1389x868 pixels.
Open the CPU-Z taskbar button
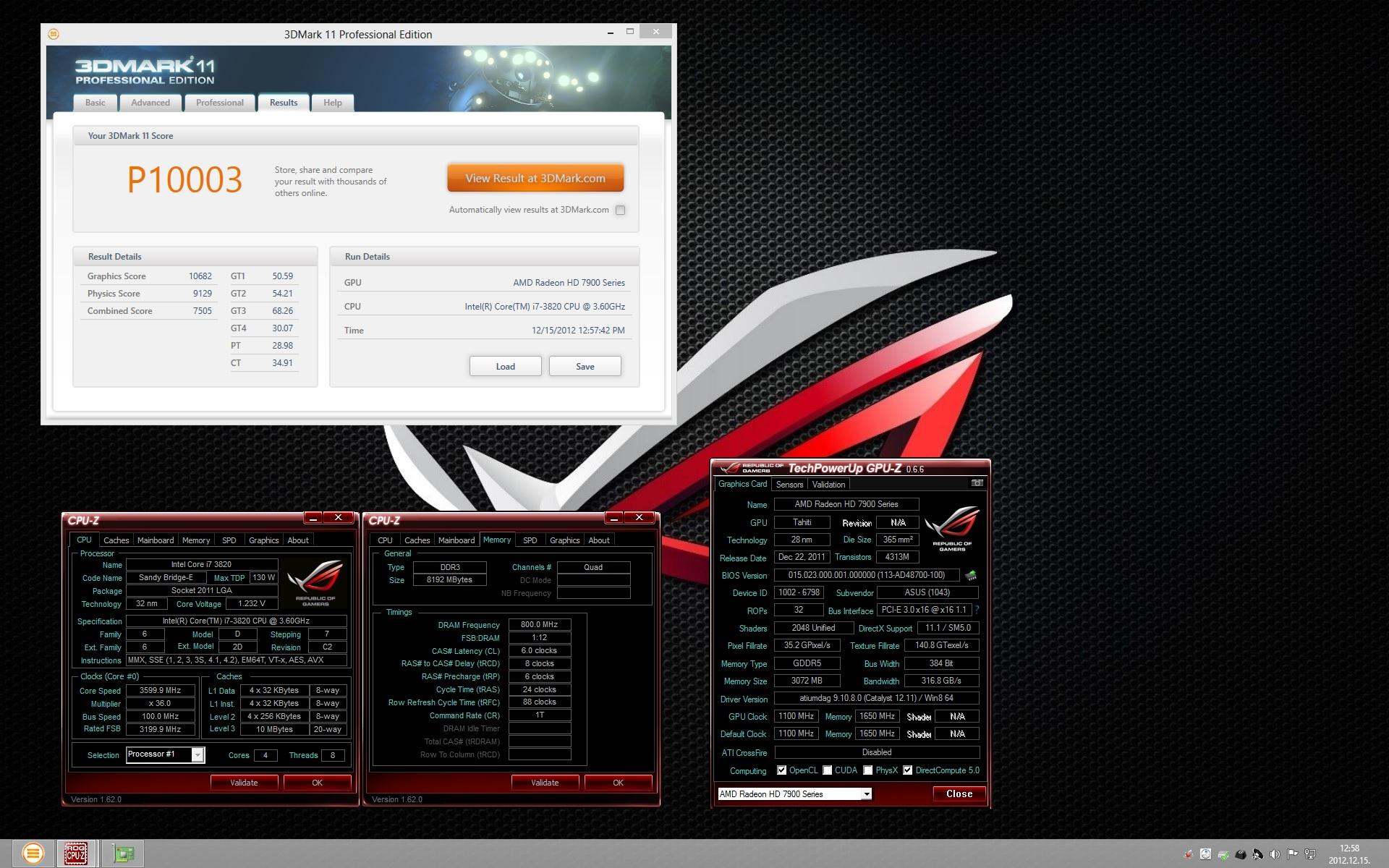pyautogui.click(x=76, y=854)
